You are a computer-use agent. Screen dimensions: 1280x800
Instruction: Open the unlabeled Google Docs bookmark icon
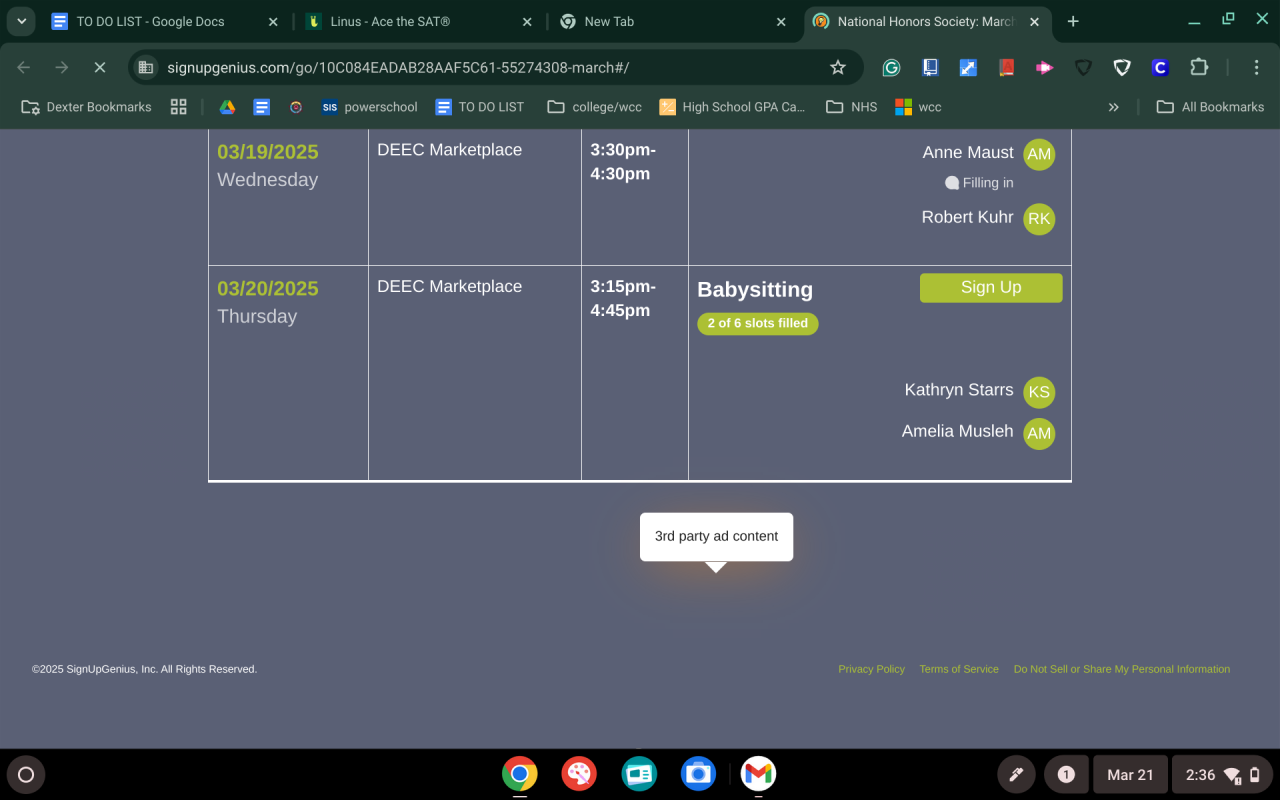262,107
